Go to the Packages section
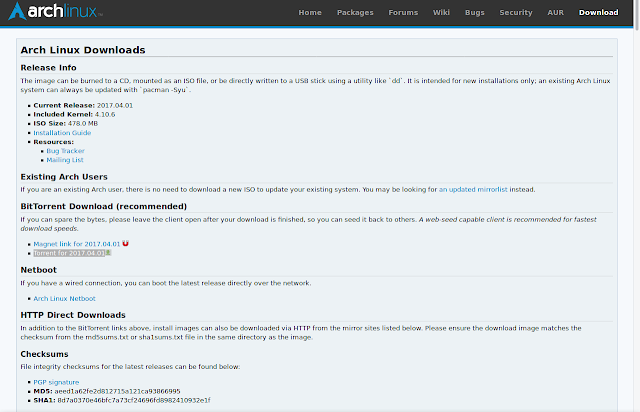Screen dimensions: 640x412 click(355, 13)
